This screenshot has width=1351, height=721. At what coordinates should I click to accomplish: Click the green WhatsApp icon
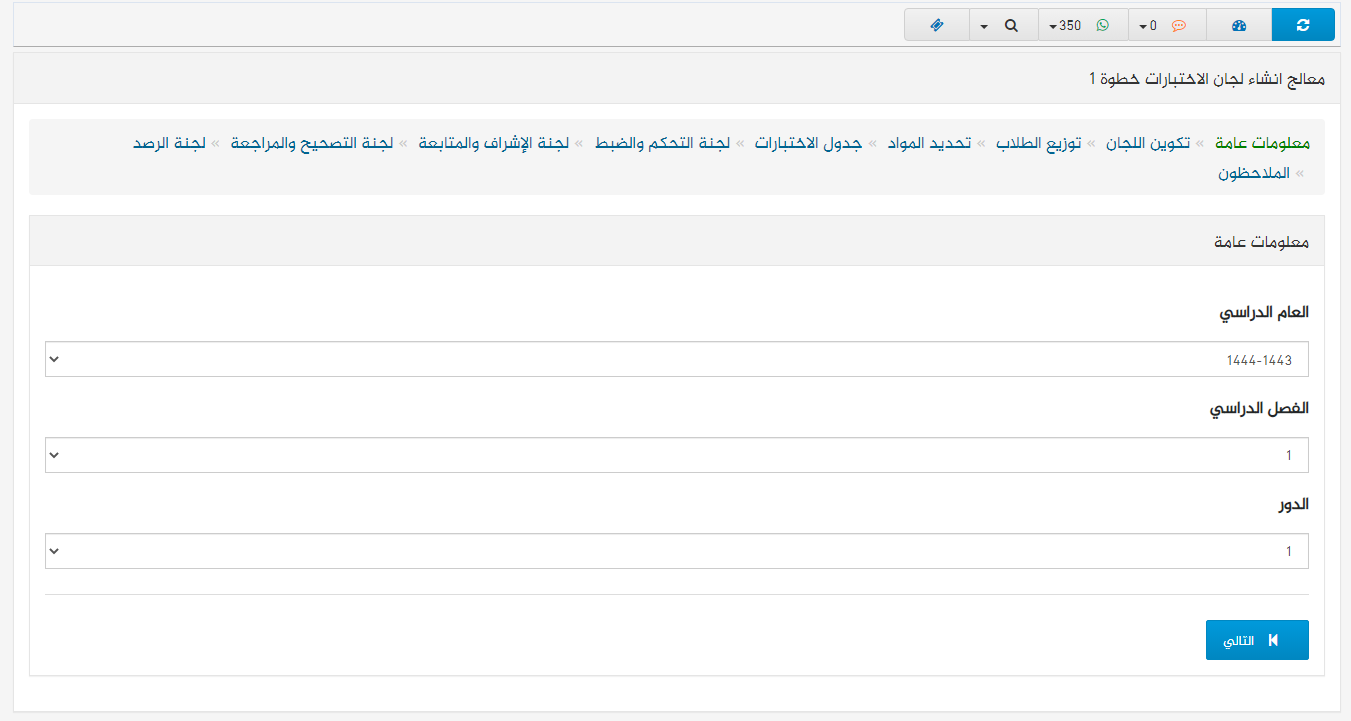coord(1102,25)
